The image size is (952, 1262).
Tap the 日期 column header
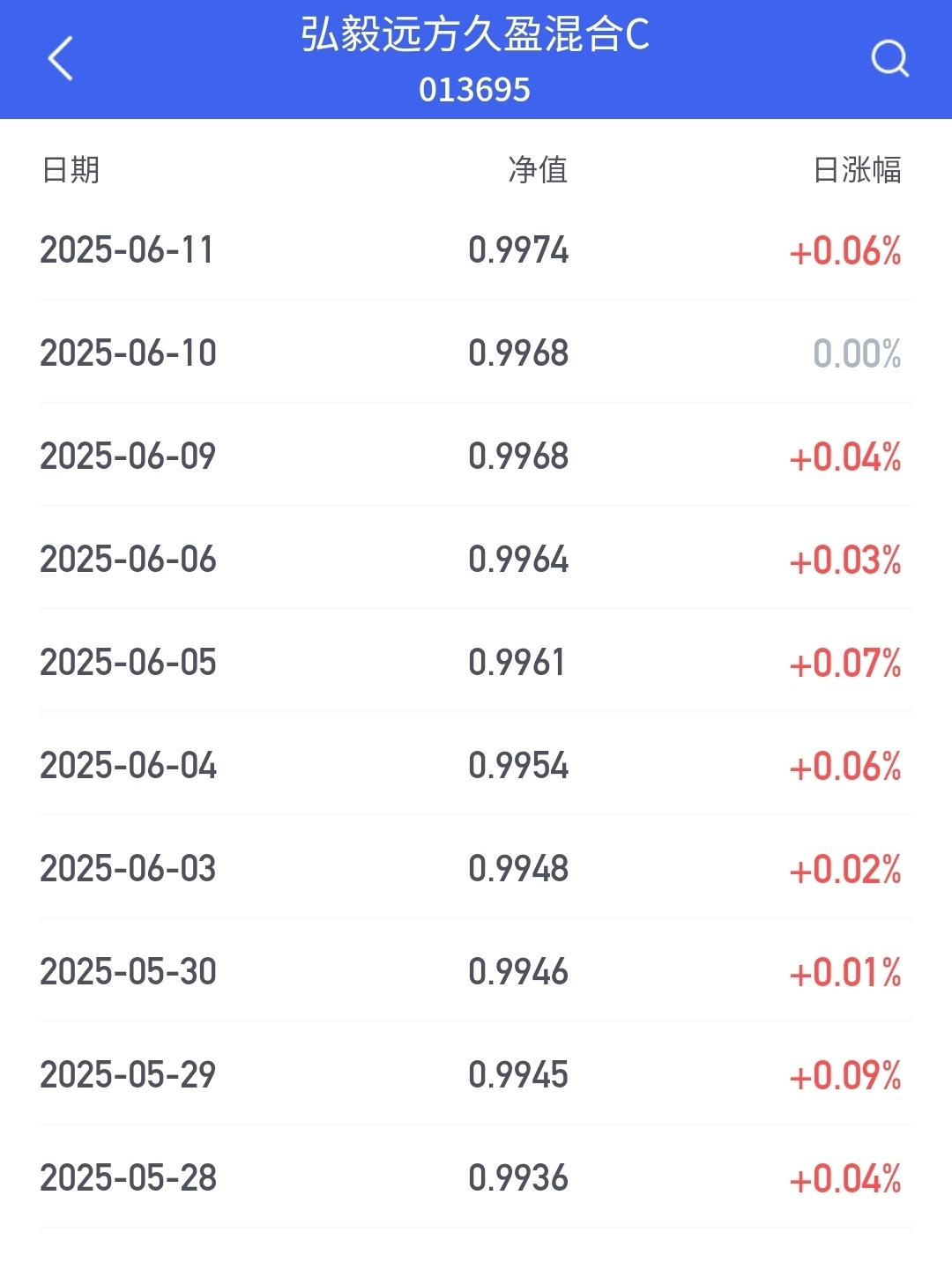pos(71,169)
